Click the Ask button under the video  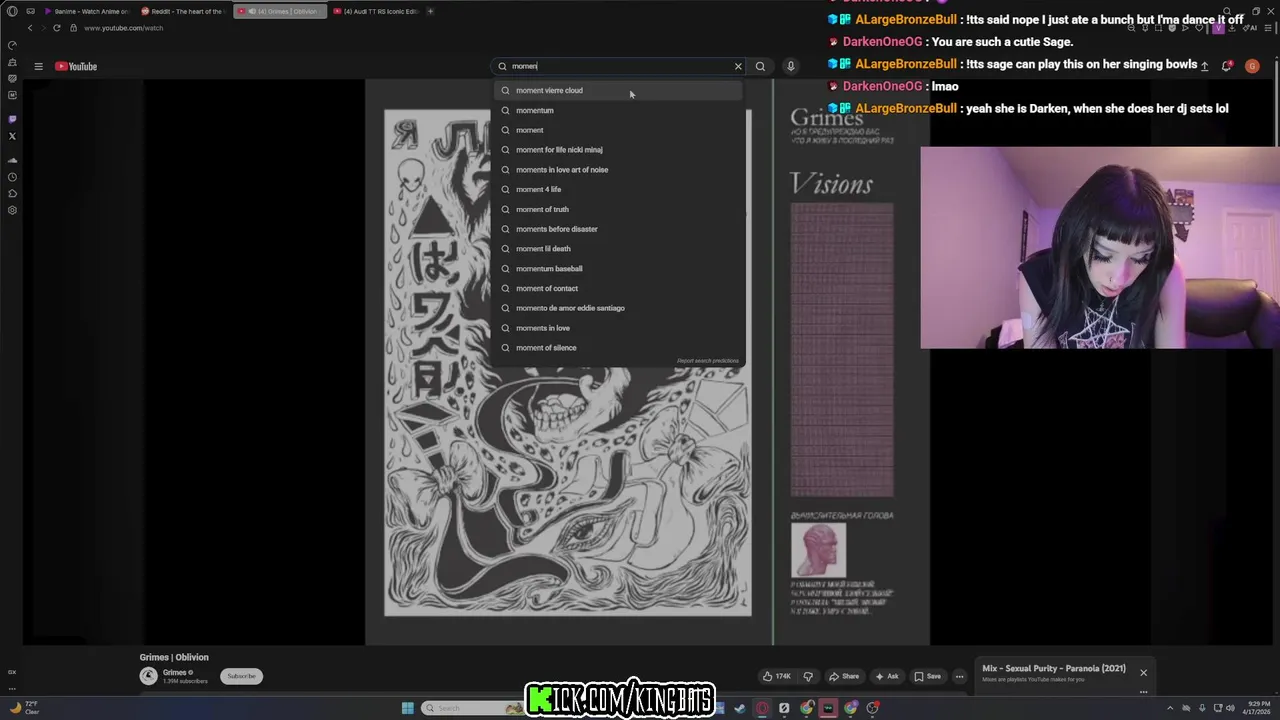886,676
